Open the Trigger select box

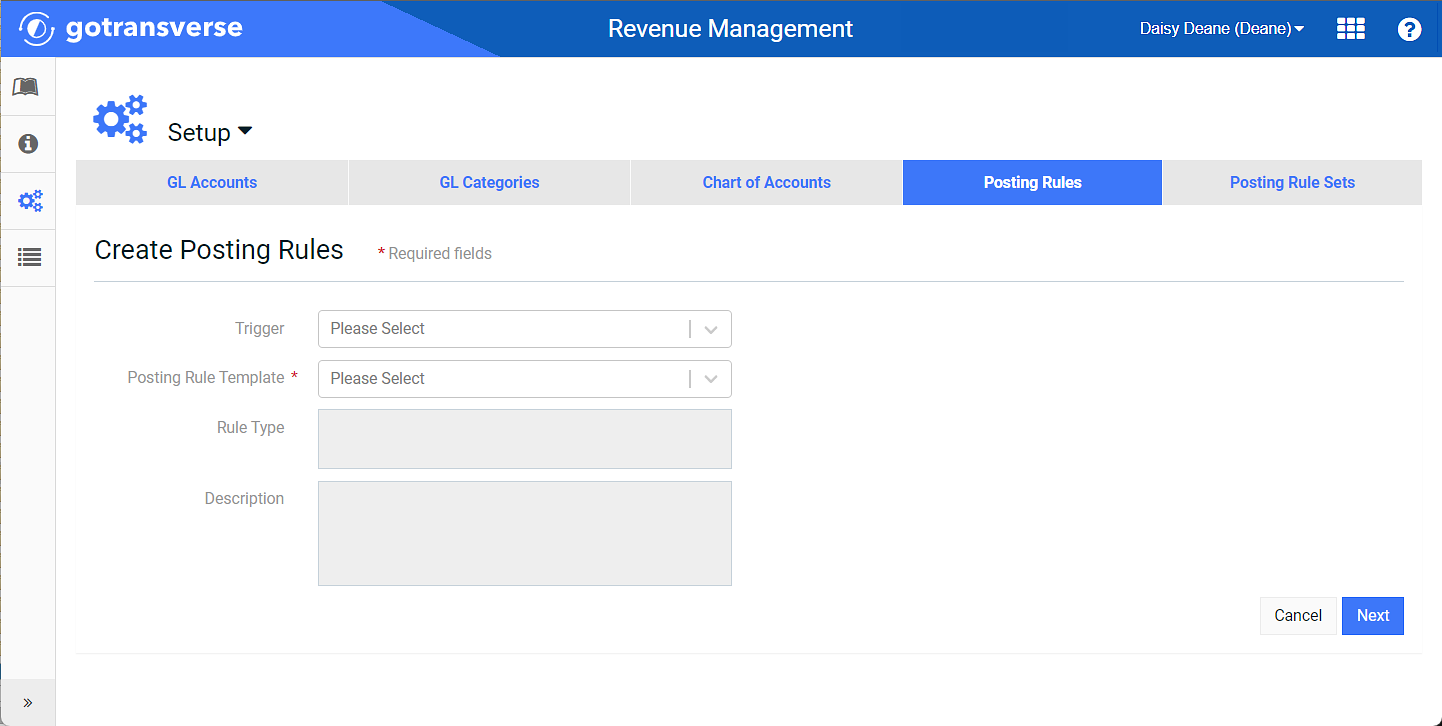525,329
